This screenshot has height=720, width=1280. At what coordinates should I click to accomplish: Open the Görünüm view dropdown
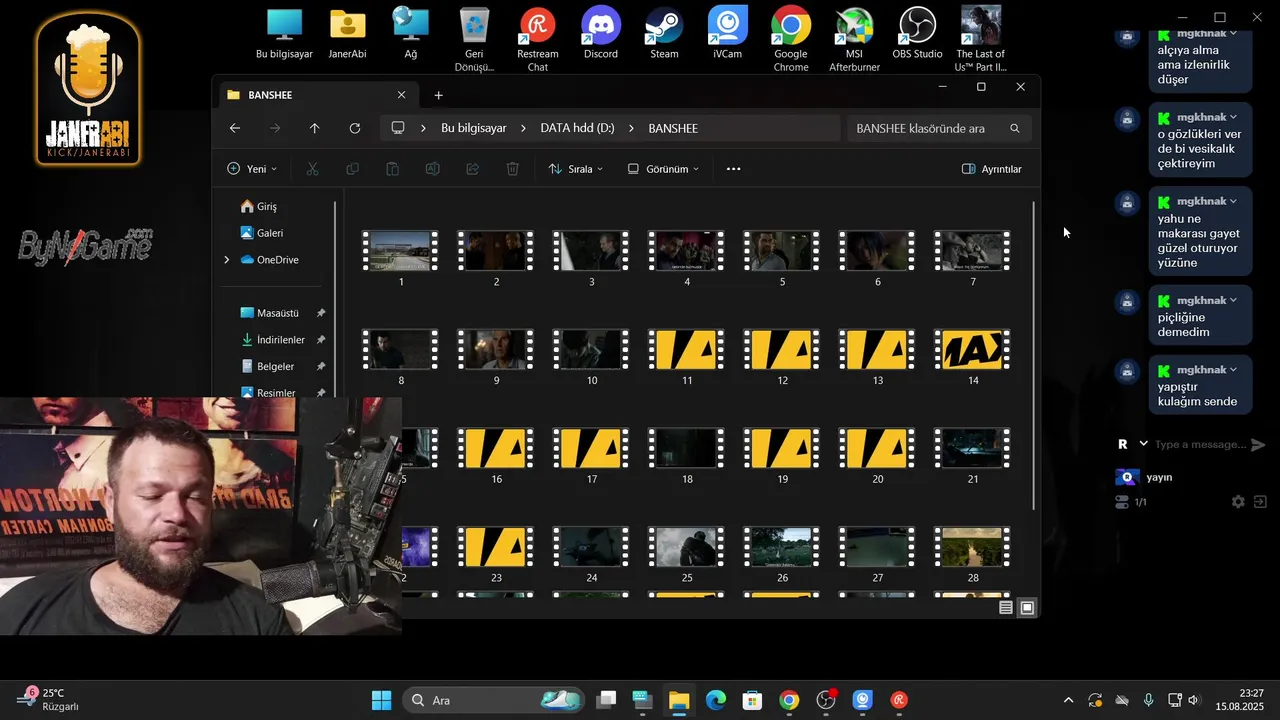663,169
